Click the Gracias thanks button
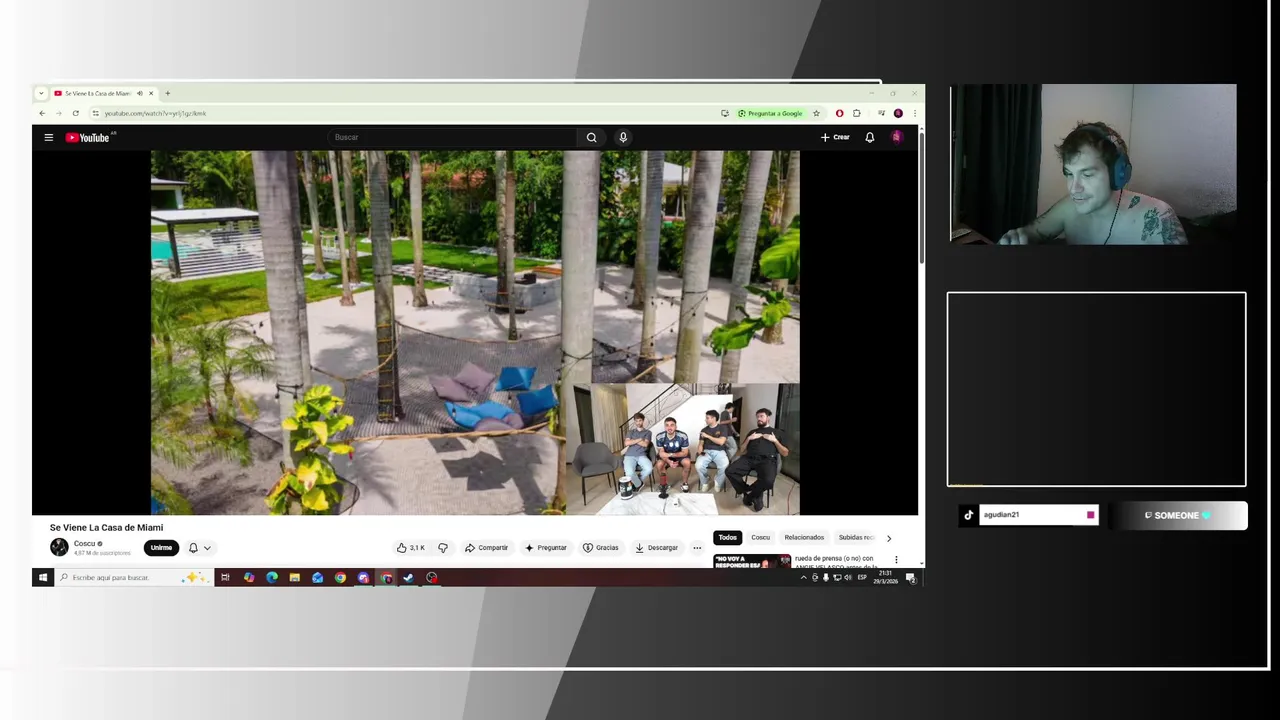Screen dimensions: 1280x720 click(x=600, y=547)
